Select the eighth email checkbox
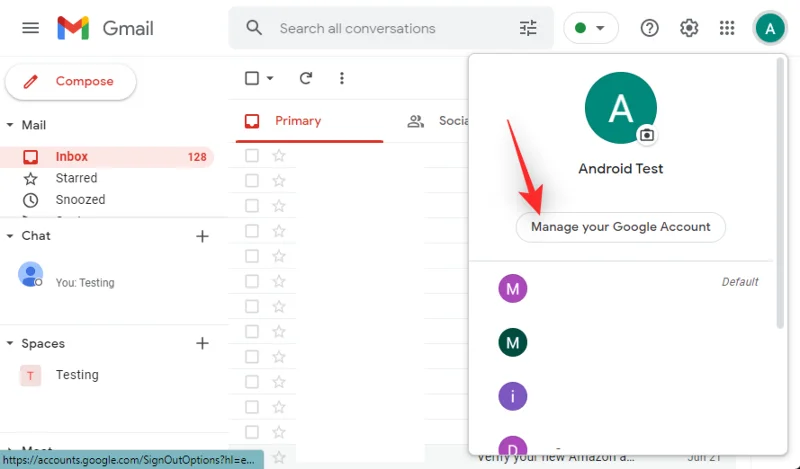The image size is (800, 469). [252, 331]
